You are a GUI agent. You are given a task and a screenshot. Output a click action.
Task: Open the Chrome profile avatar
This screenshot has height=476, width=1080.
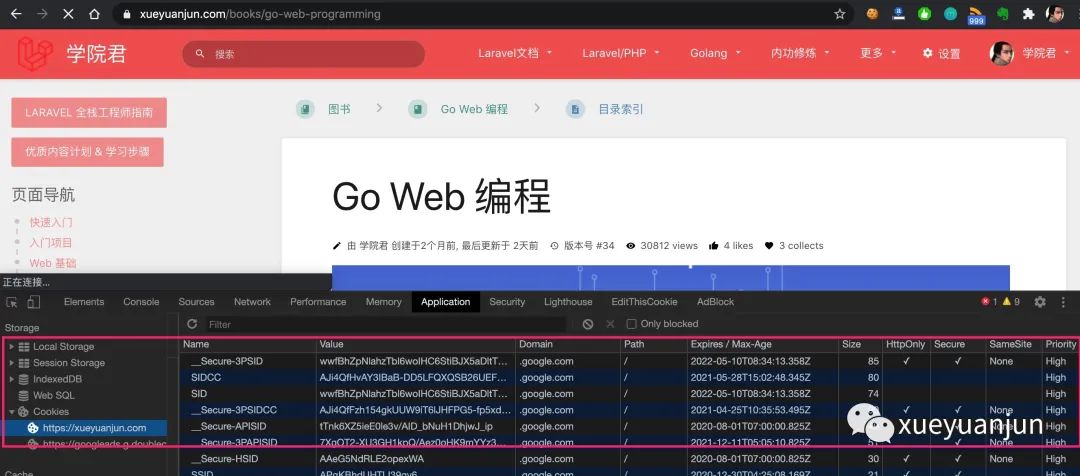click(1055, 14)
